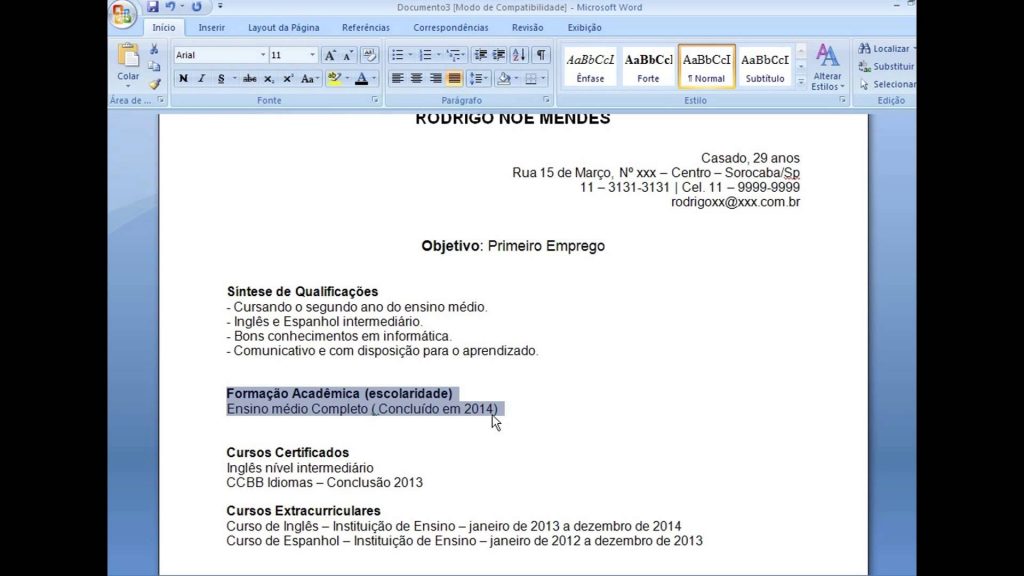This screenshot has width=1024, height=576.
Task: Customize the Quick Access toolbar dropdown
Action: point(220,7)
